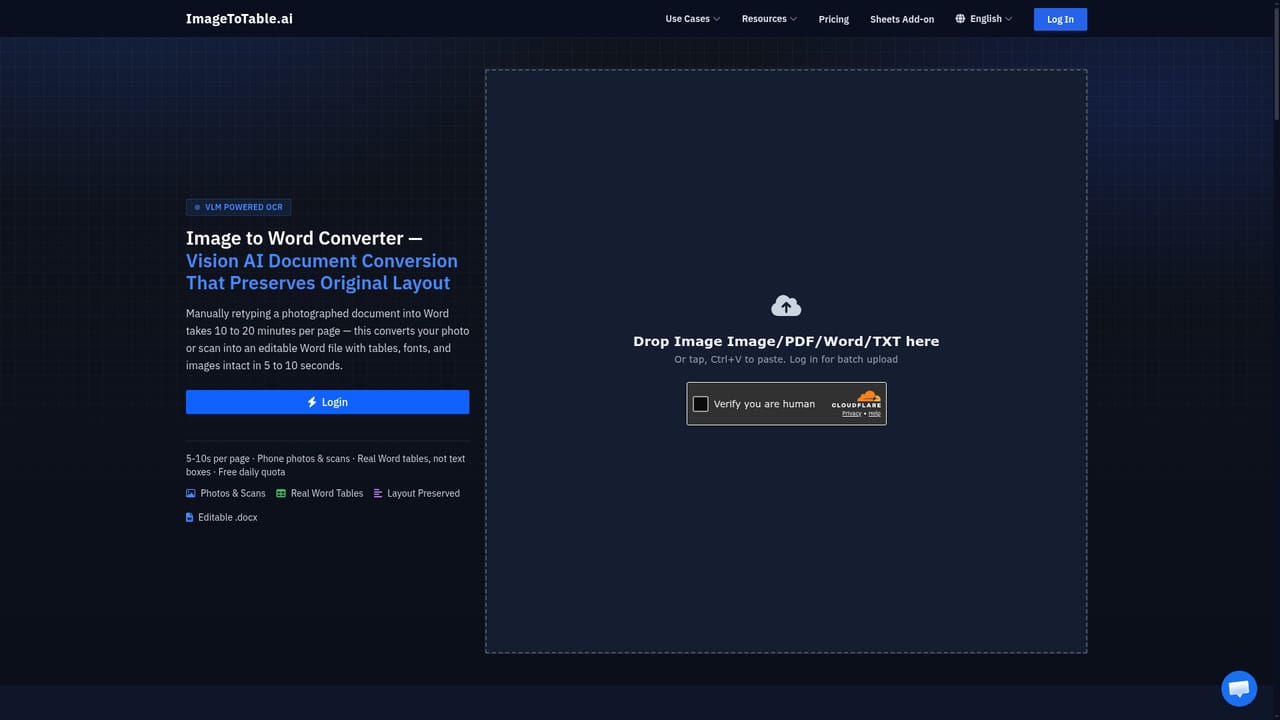Screen dimensions: 1280x720
Task: Click the Real Word Tables grid icon
Action: click(x=281, y=493)
